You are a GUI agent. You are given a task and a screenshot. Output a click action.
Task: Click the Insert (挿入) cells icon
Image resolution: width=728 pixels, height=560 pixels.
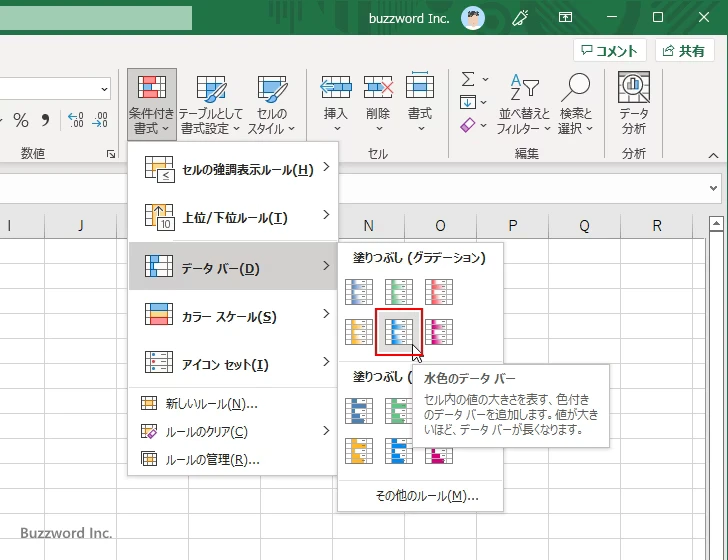336,86
